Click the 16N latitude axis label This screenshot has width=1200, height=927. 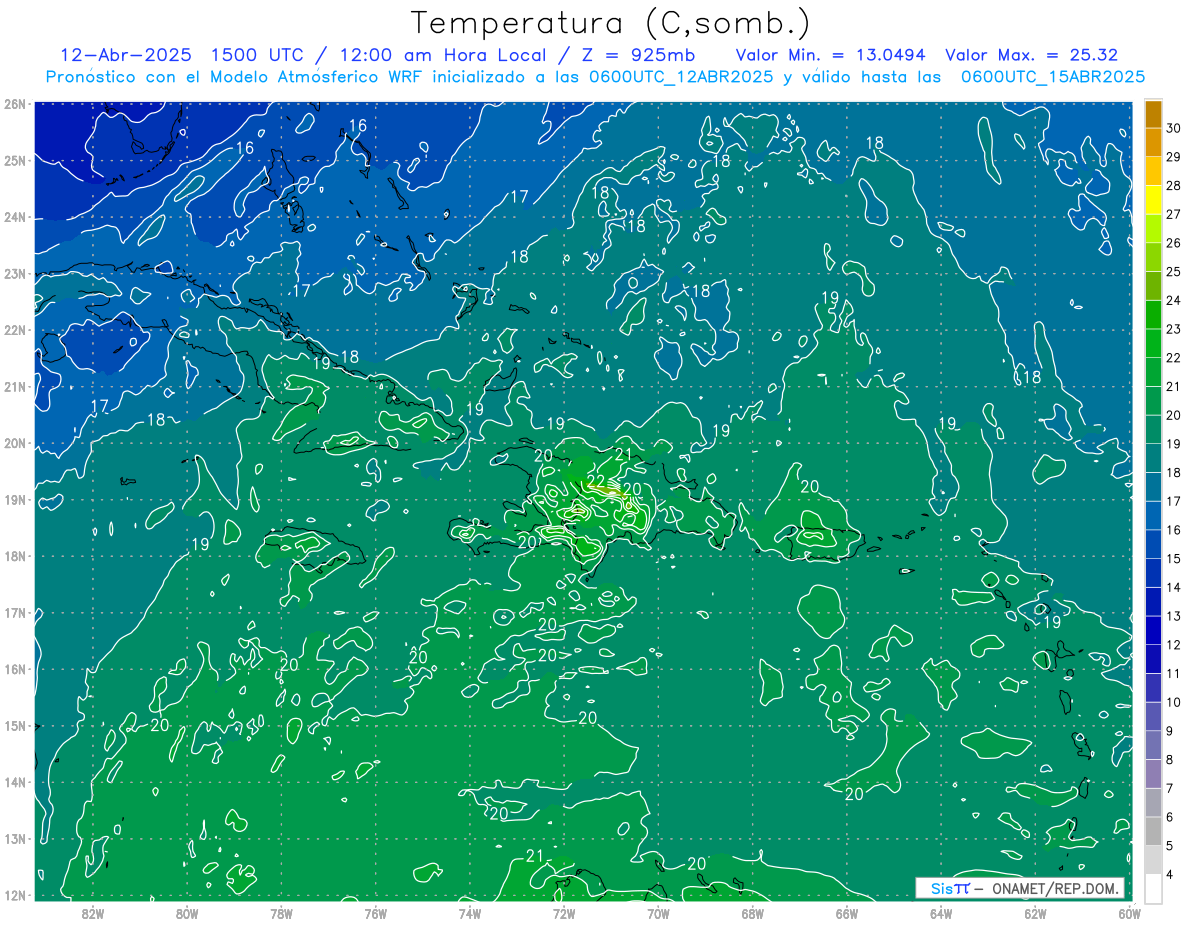tap(15, 669)
